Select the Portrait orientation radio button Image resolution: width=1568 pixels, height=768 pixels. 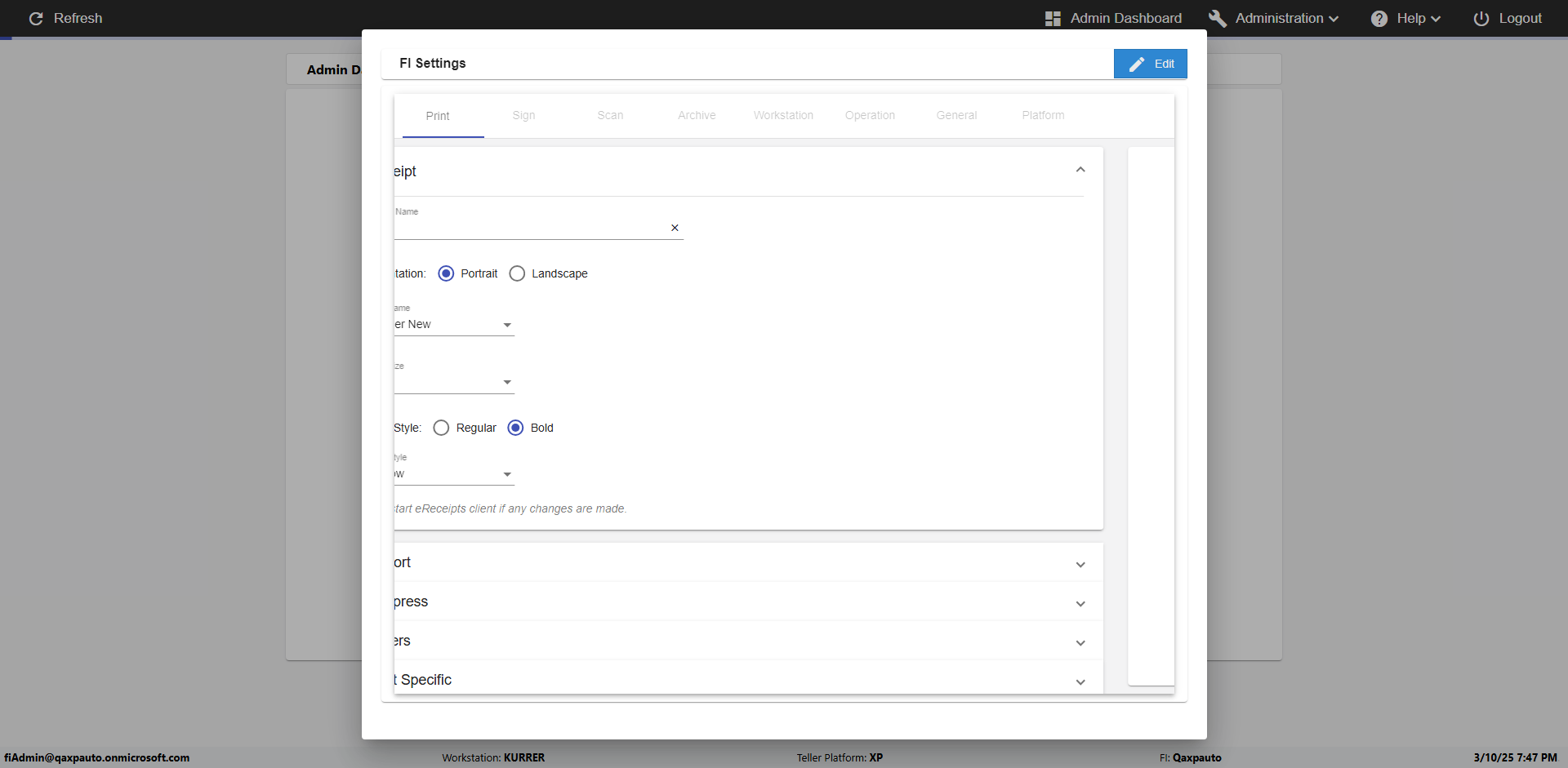click(446, 273)
